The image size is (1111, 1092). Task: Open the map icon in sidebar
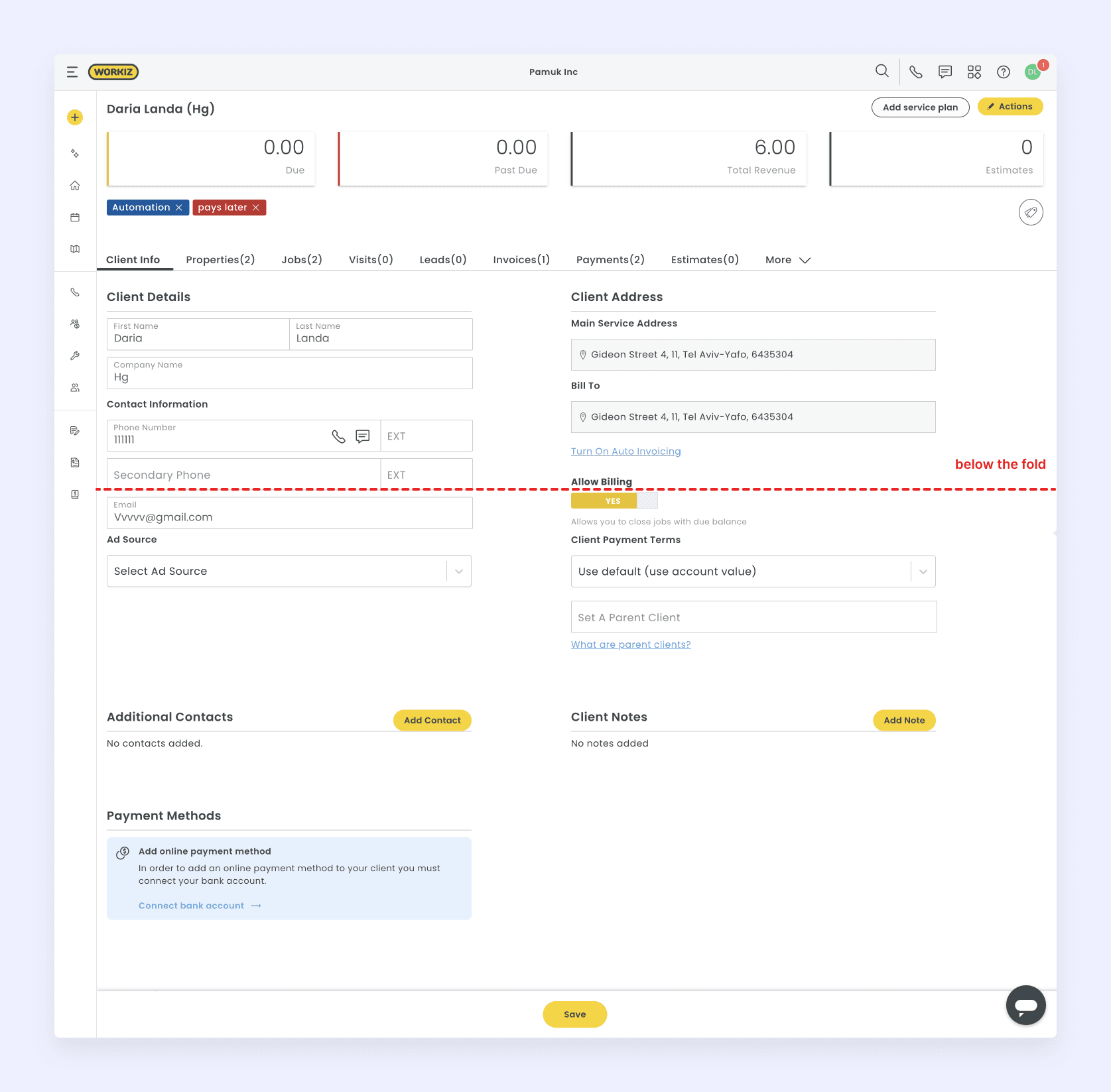pyautogui.click(x=75, y=249)
